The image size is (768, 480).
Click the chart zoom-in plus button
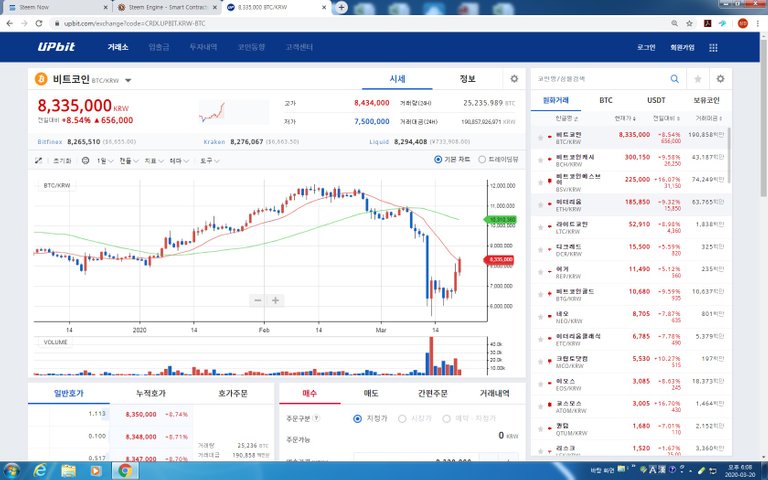tap(276, 300)
